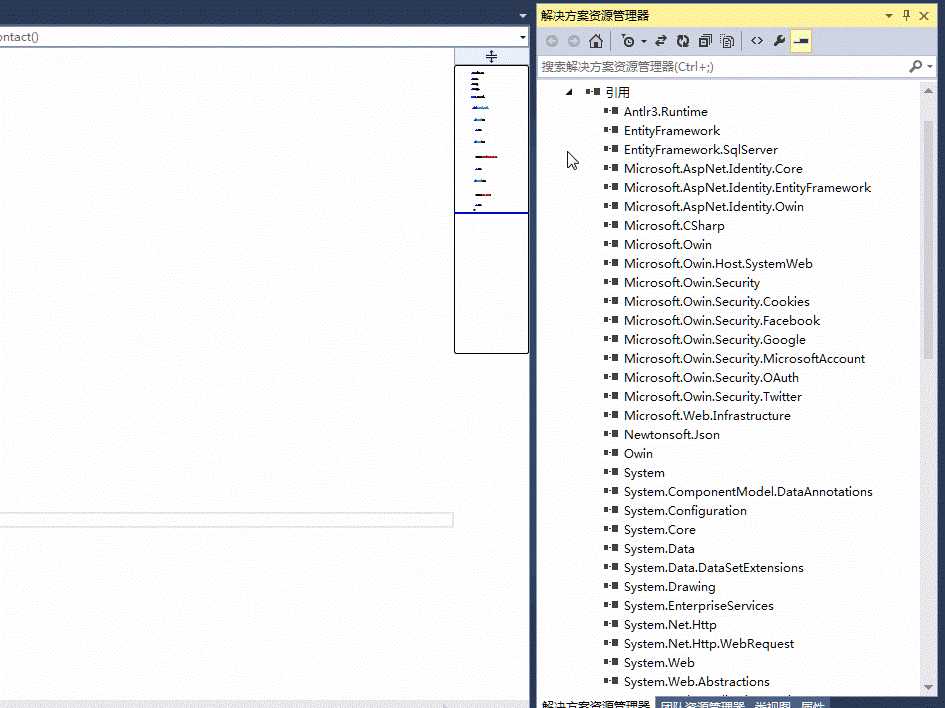Close the Solution Explorer panel
Image resolution: width=945 pixels, height=708 pixels.
[x=924, y=16]
